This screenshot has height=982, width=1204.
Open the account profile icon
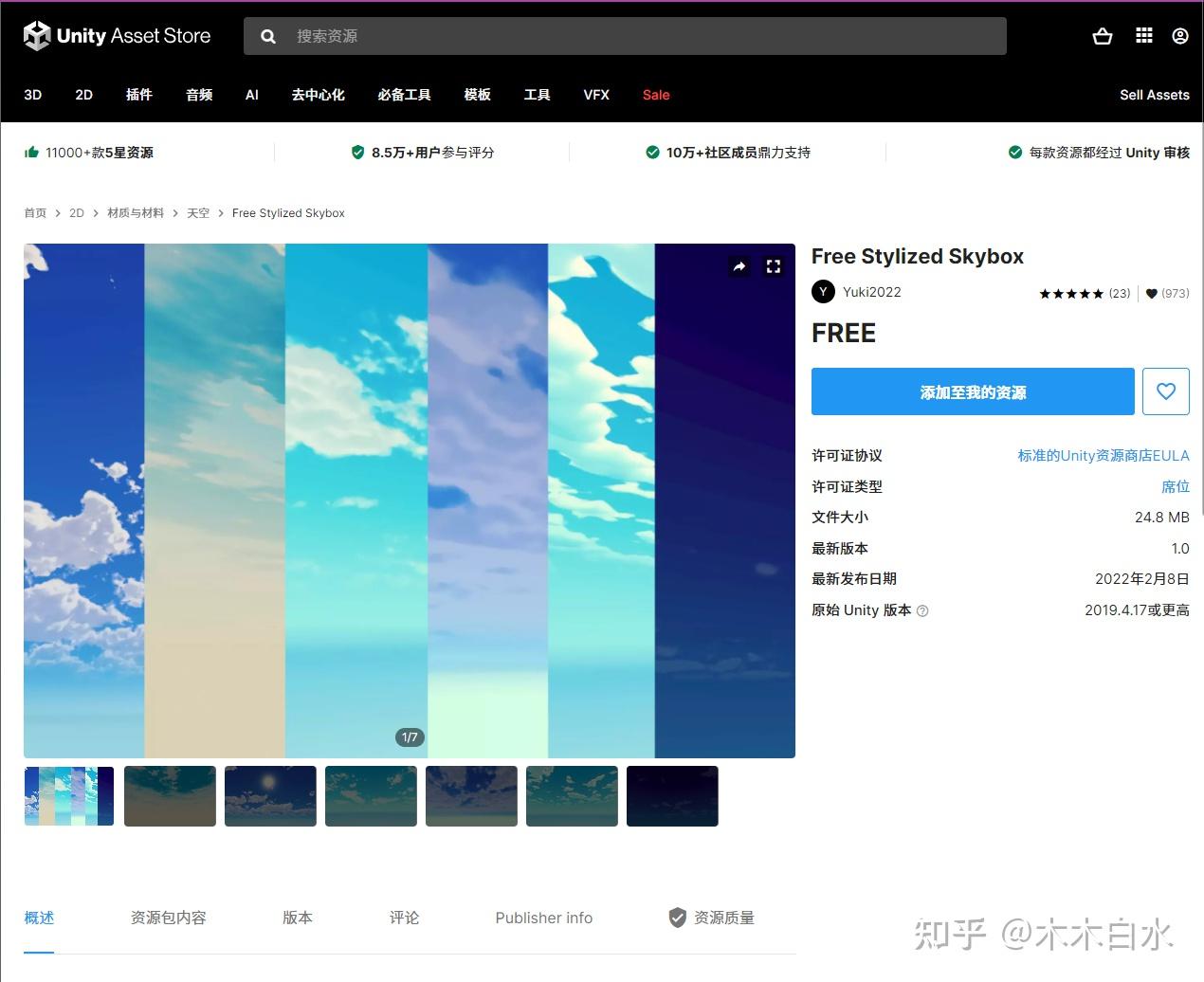(x=1179, y=35)
